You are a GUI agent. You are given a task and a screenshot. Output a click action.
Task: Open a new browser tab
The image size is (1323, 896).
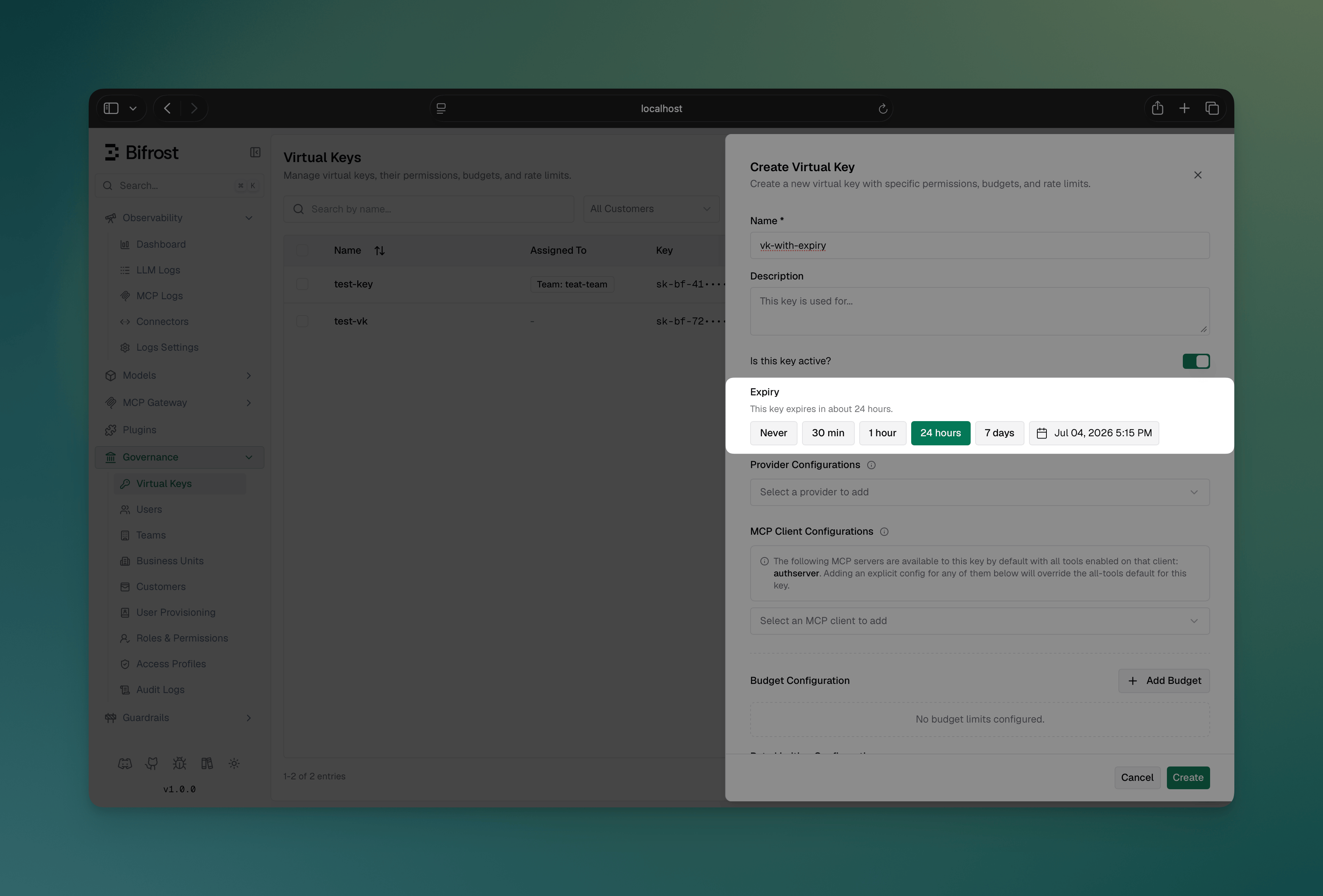pyautogui.click(x=1185, y=108)
